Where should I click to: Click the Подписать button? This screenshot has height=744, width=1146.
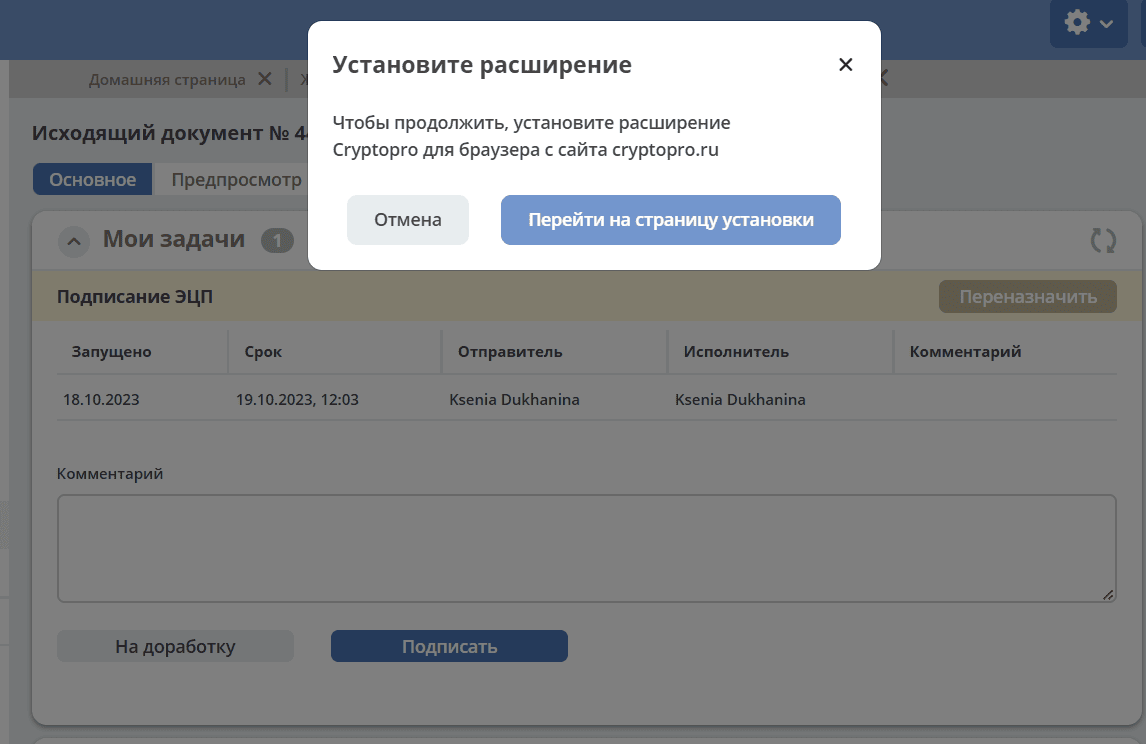pyautogui.click(x=449, y=646)
